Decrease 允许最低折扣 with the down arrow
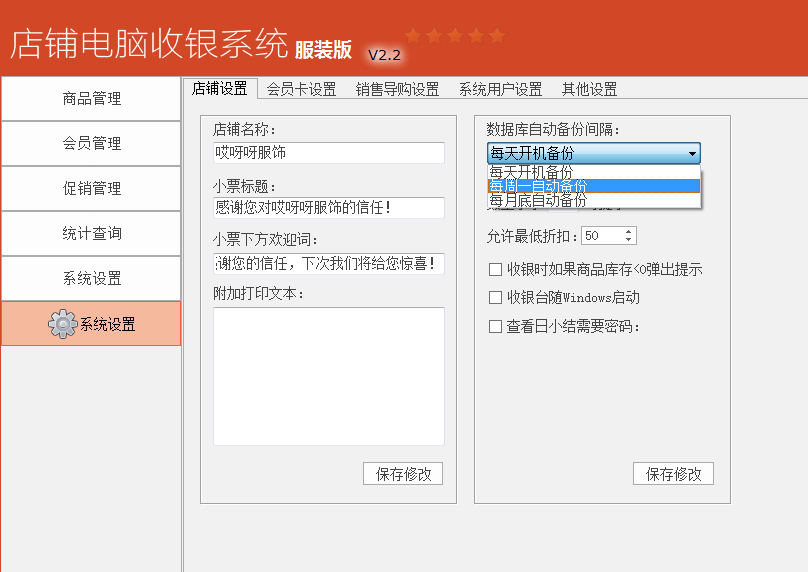808x572 pixels. tap(628, 240)
